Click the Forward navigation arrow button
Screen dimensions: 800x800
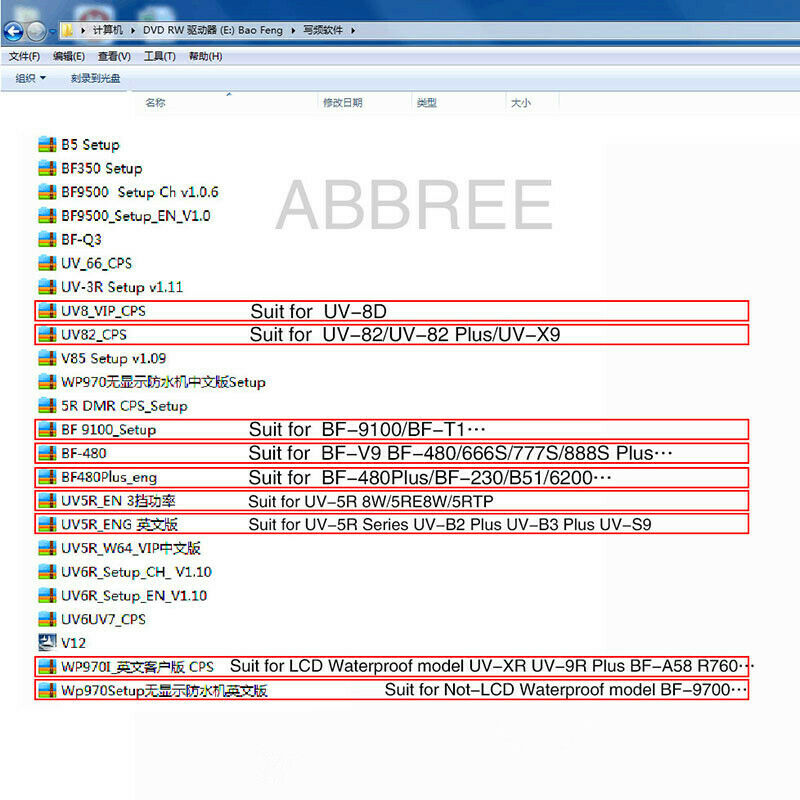36,30
